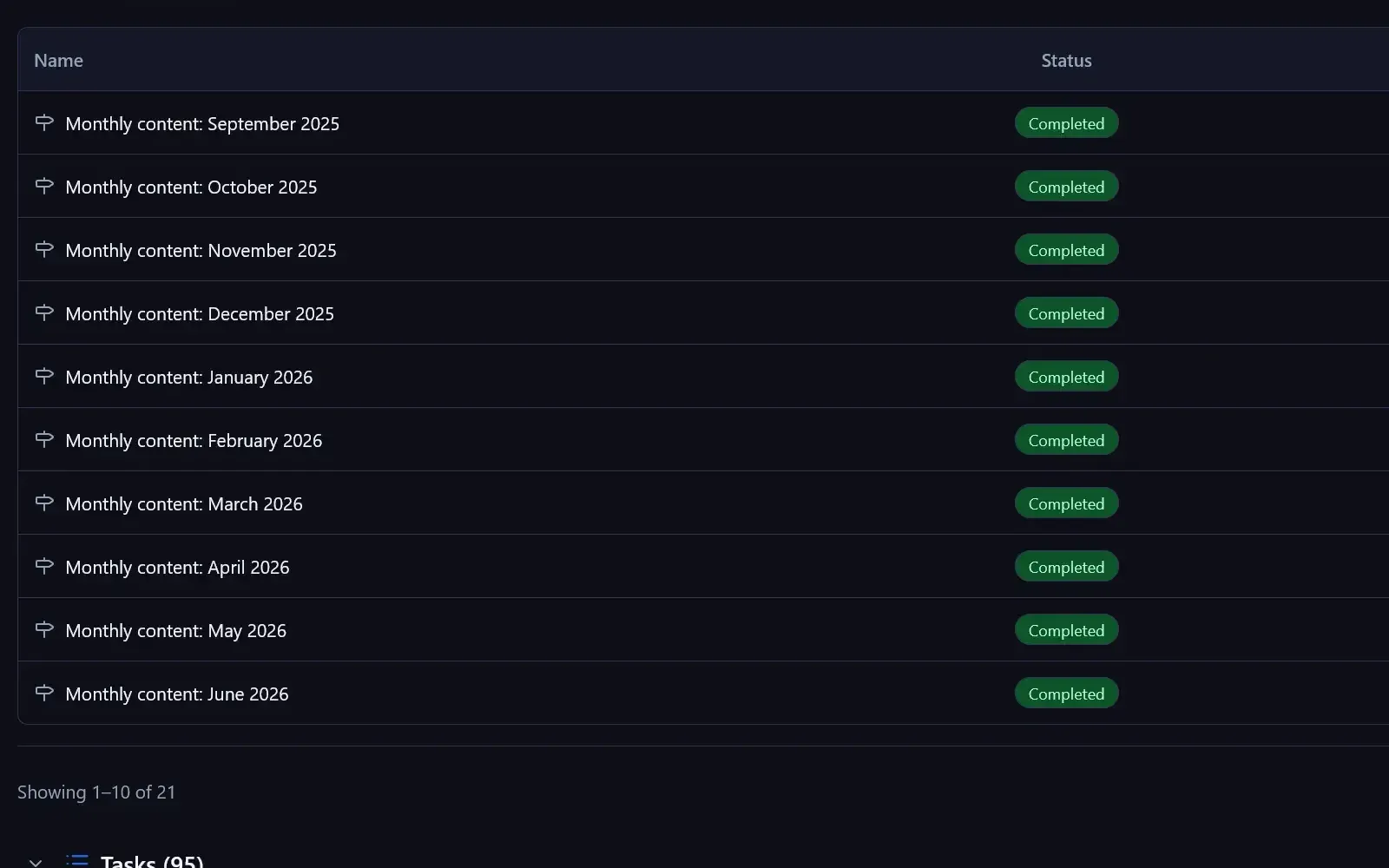Click Completed badge for September 2025
The height and width of the screenshot is (868, 1389).
pos(1066,123)
